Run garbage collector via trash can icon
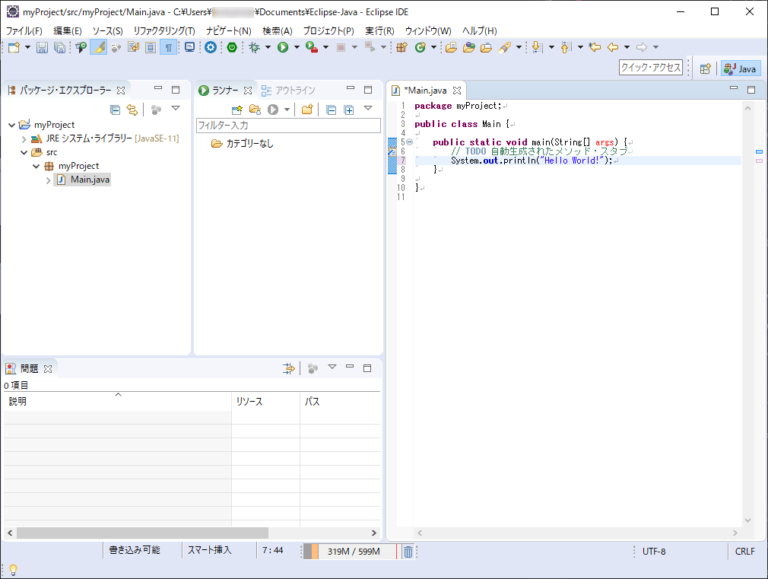The width and height of the screenshot is (768, 579). pyautogui.click(x=408, y=551)
